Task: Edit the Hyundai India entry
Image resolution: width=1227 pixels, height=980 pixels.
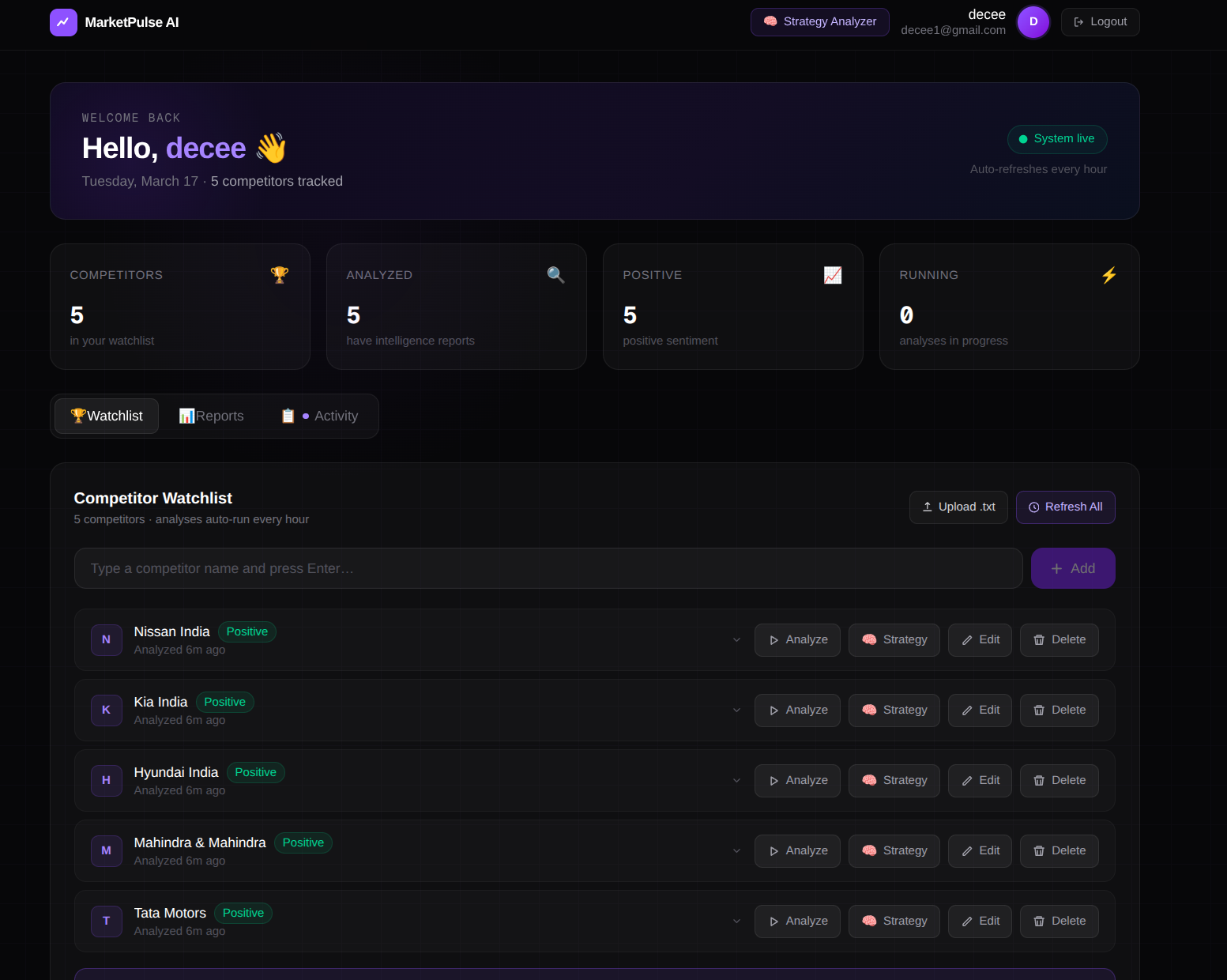Action: [980, 781]
